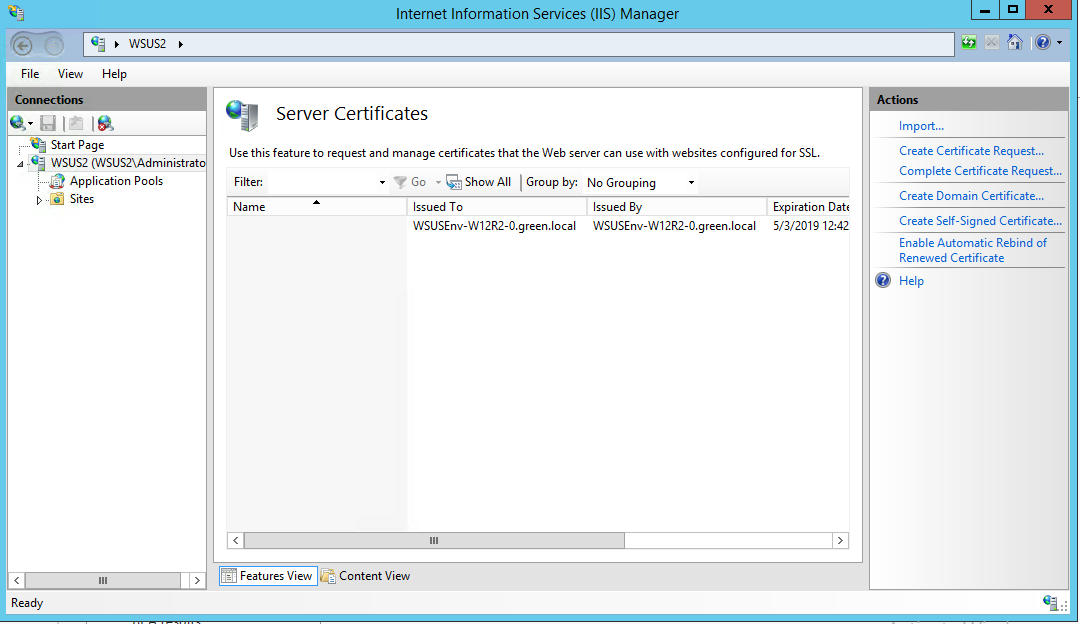Click the certificate list horizontal scrollbar thumb
The width and height of the screenshot is (1080, 624).
click(x=434, y=541)
